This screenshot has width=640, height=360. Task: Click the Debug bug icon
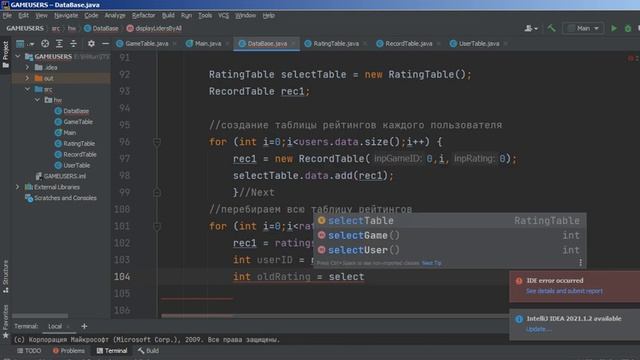[628, 28]
